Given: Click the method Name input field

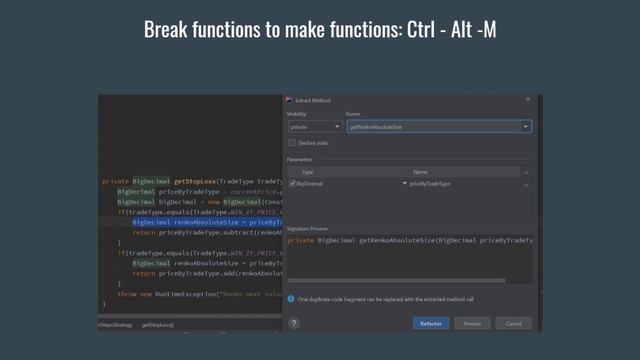Looking at the screenshot, I should point(433,127).
